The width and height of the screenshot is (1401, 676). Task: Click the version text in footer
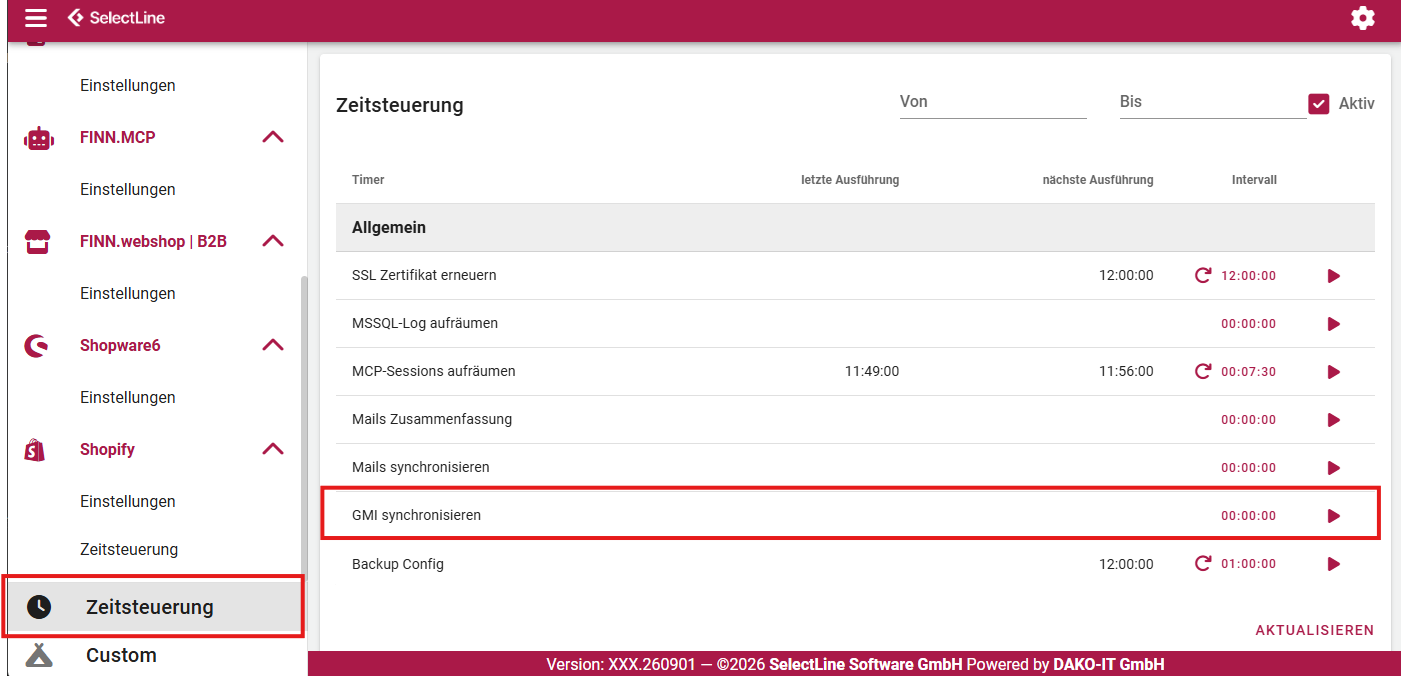[621, 664]
